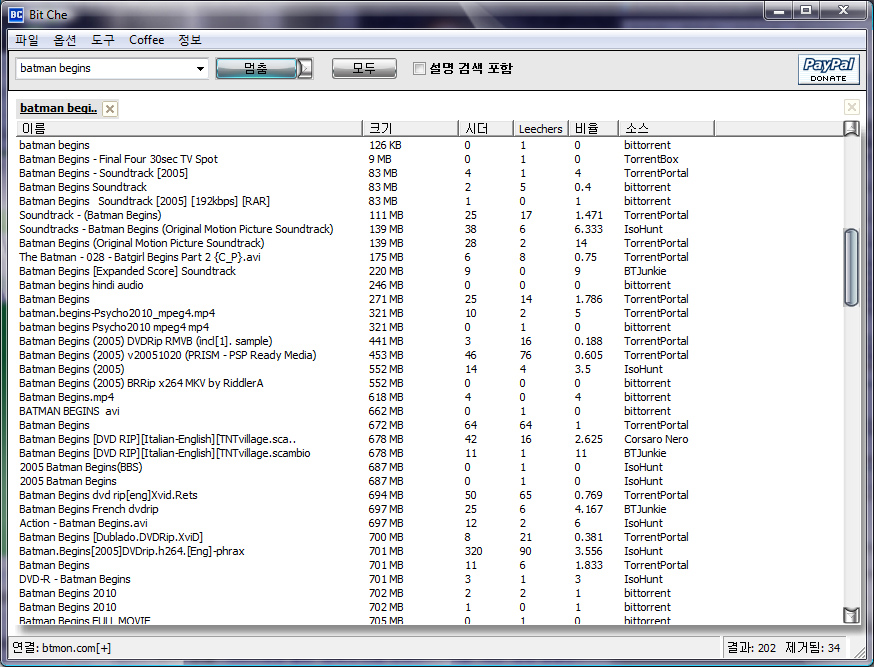Open the 도구 menu
874x667 pixels.
click(103, 40)
